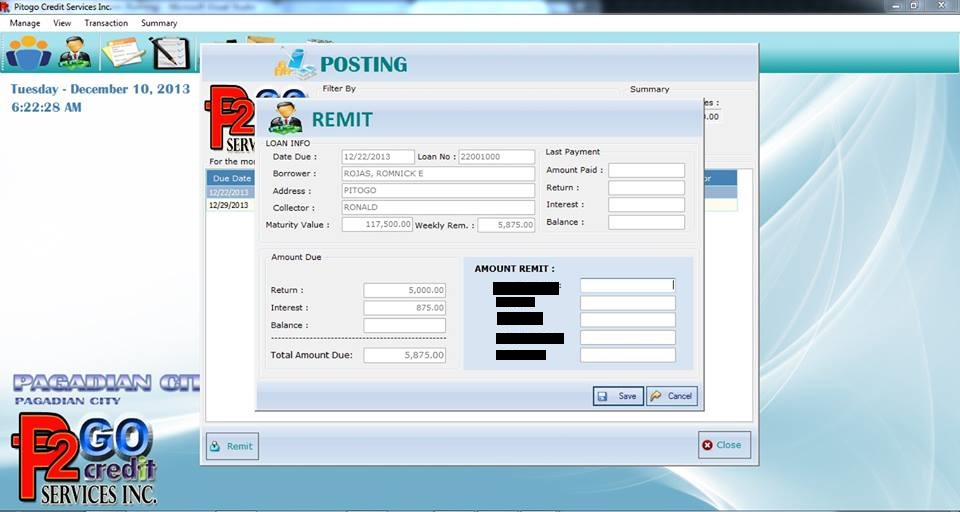
Task: Click the Address field showing PITOGO
Action: 438,190
